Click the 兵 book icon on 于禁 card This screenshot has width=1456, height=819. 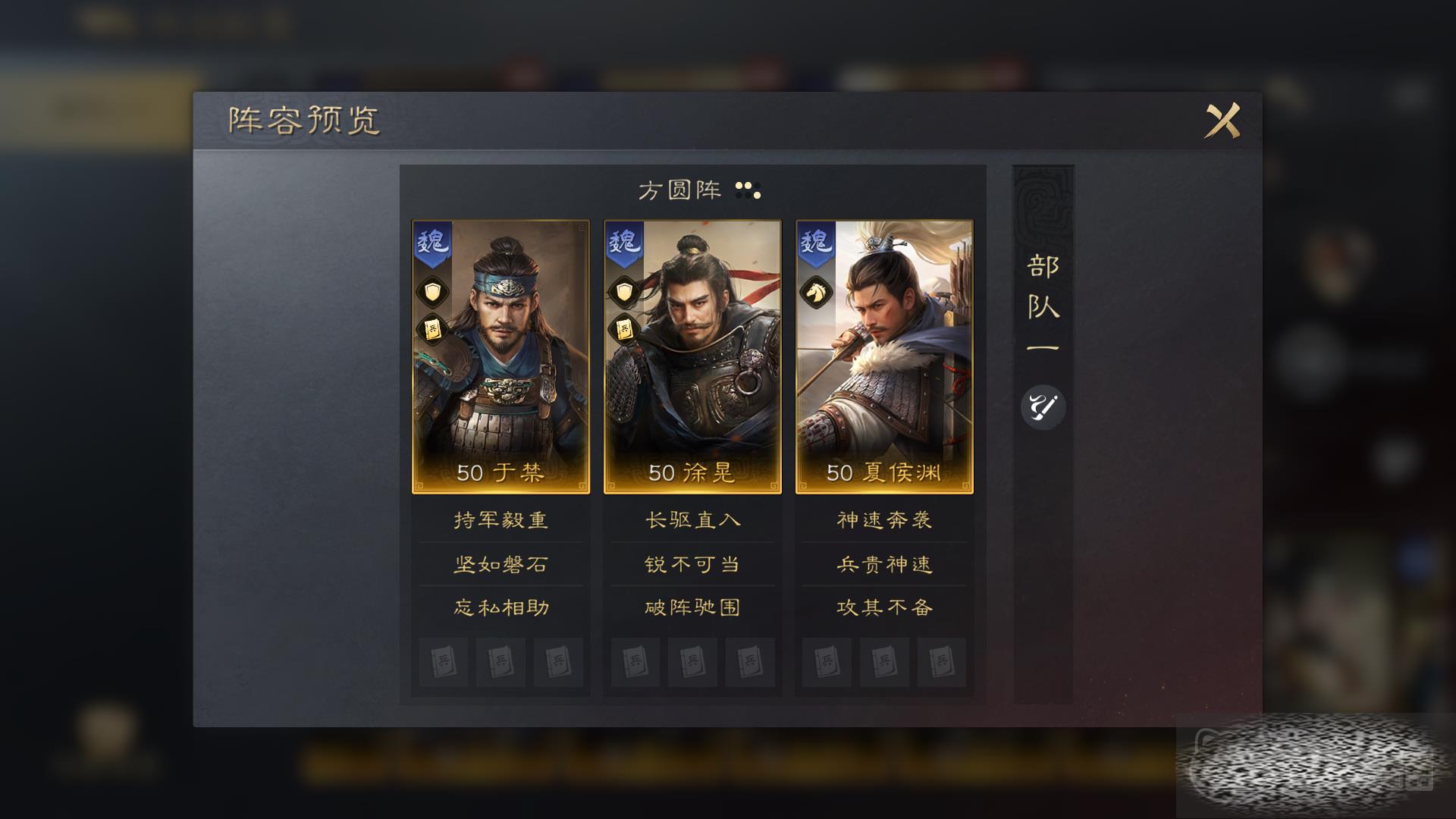pyautogui.click(x=432, y=329)
